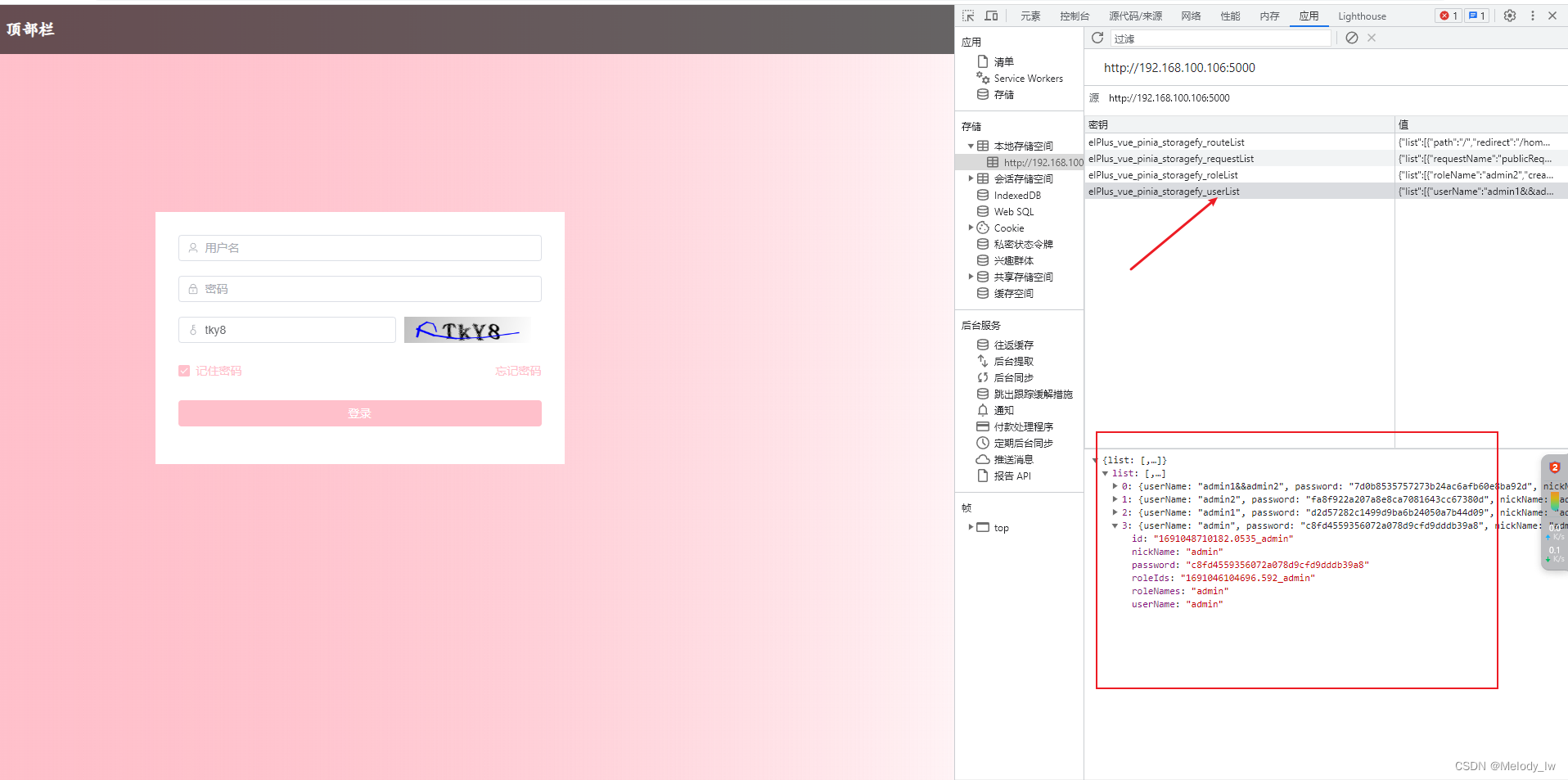The image size is (1568, 780).
Task: Switch to the Lighthouse tab
Action: (1362, 16)
